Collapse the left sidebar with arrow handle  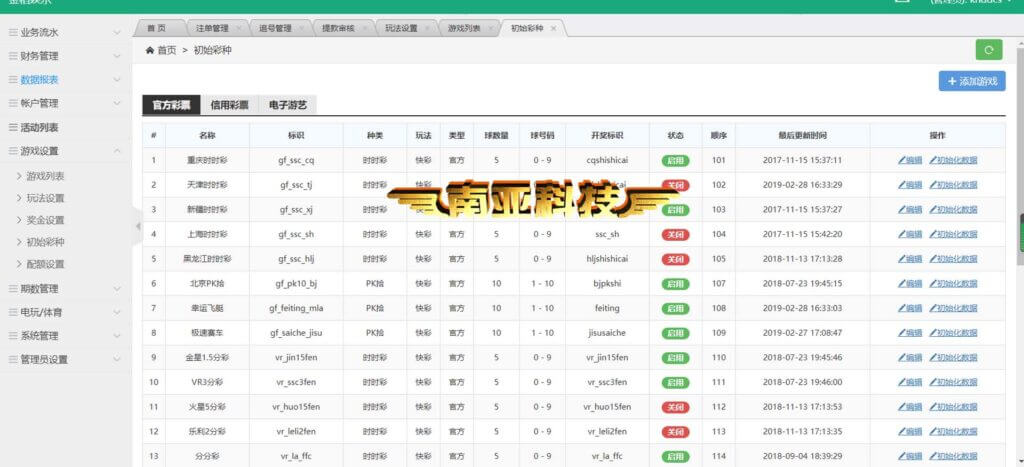[x=137, y=226]
